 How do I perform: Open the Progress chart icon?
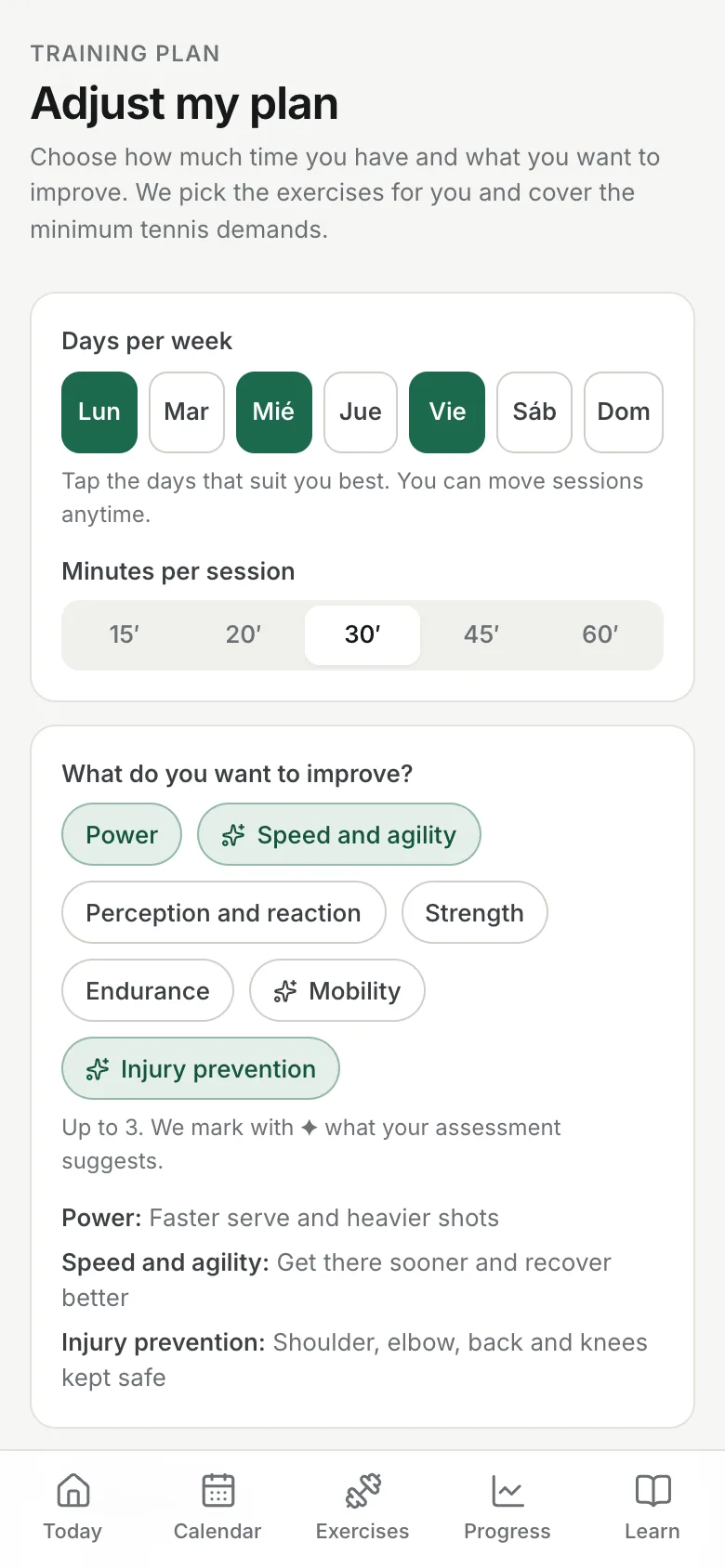(507, 1490)
